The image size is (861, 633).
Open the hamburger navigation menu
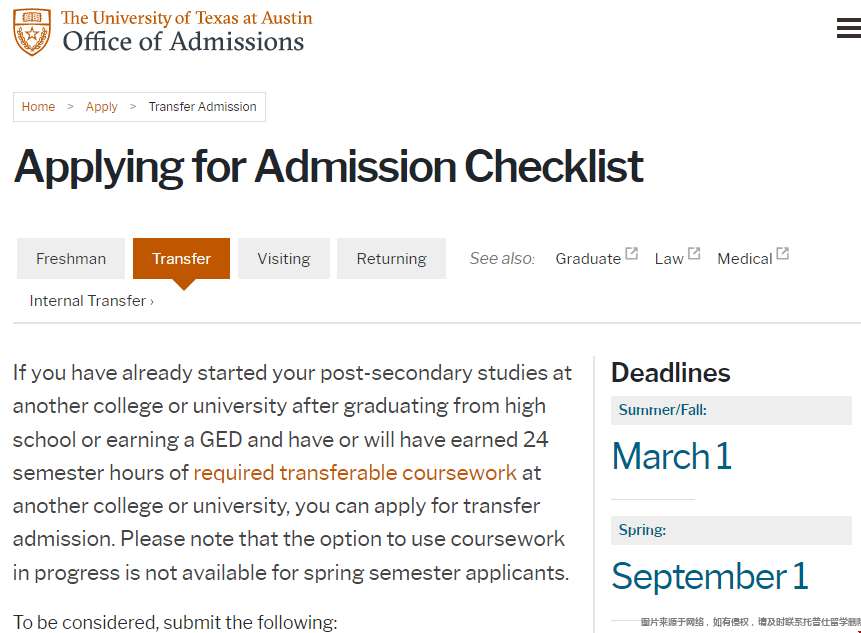pyautogui.click(x=848, y=29)
